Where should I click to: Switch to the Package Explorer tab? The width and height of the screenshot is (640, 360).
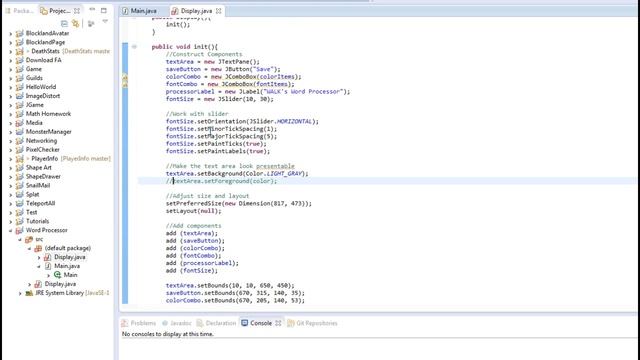click(x=19, y=11)
